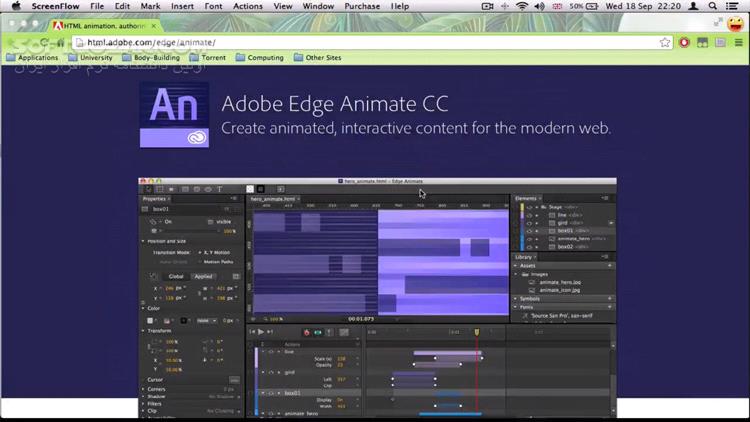Collapse the Transform section
The image size is (750, 422).
(x=143, y=331)
